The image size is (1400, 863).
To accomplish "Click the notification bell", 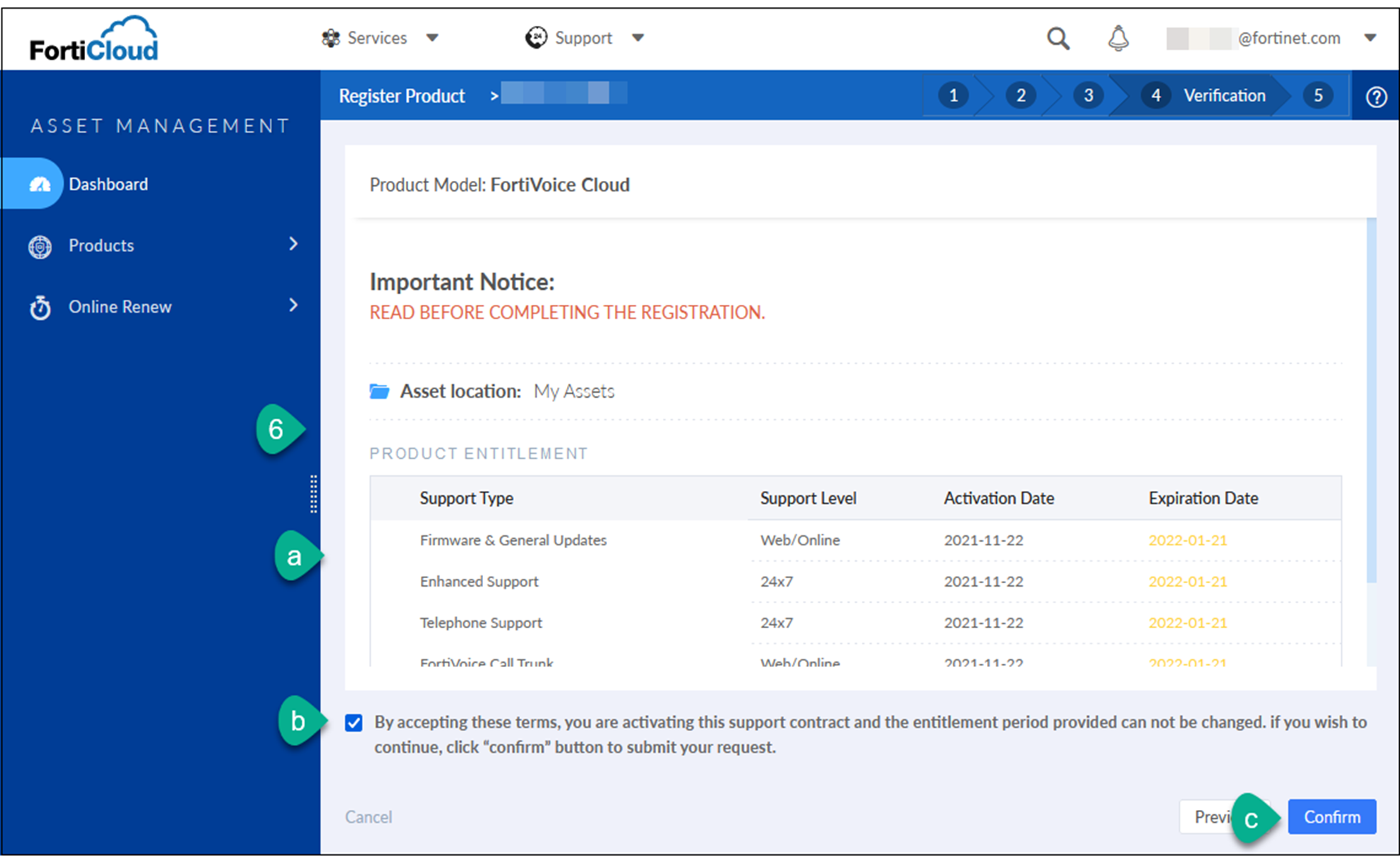I will (x=1118, y=38).
